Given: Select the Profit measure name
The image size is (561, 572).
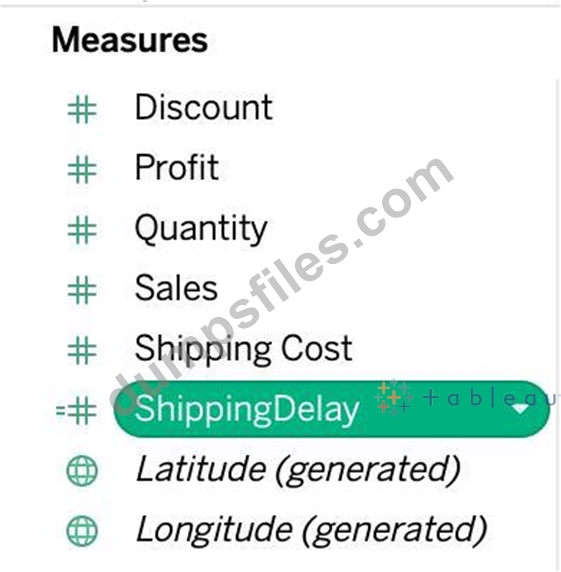Looking at the screenshot, I should click(177, 167).
